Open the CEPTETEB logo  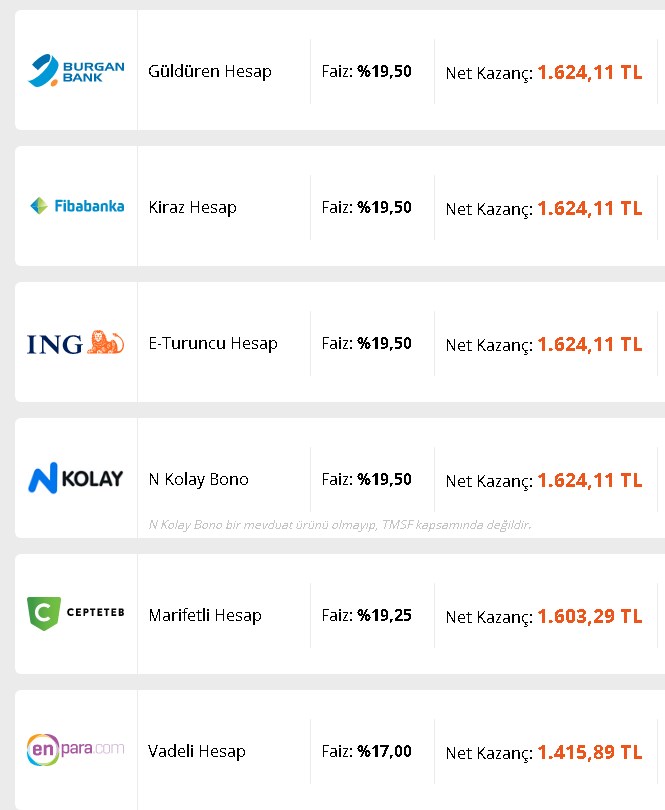75,613
